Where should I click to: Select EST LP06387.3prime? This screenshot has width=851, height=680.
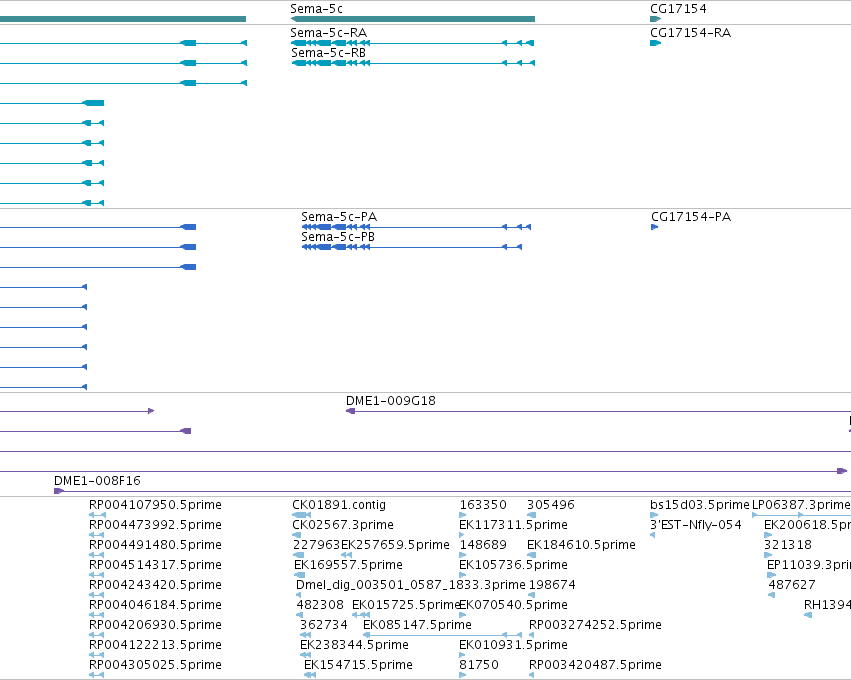tap(801, 505)
